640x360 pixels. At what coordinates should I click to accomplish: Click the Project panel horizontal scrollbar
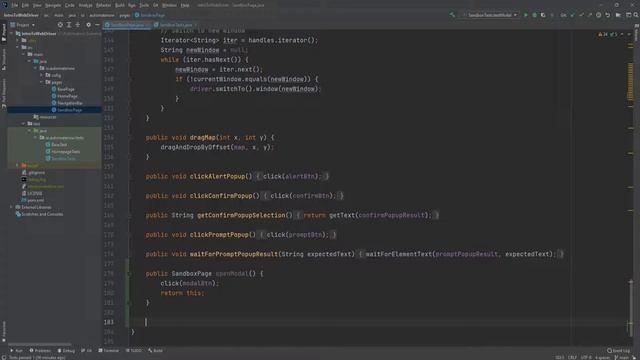pyautogui.click(x=39, y=344)
